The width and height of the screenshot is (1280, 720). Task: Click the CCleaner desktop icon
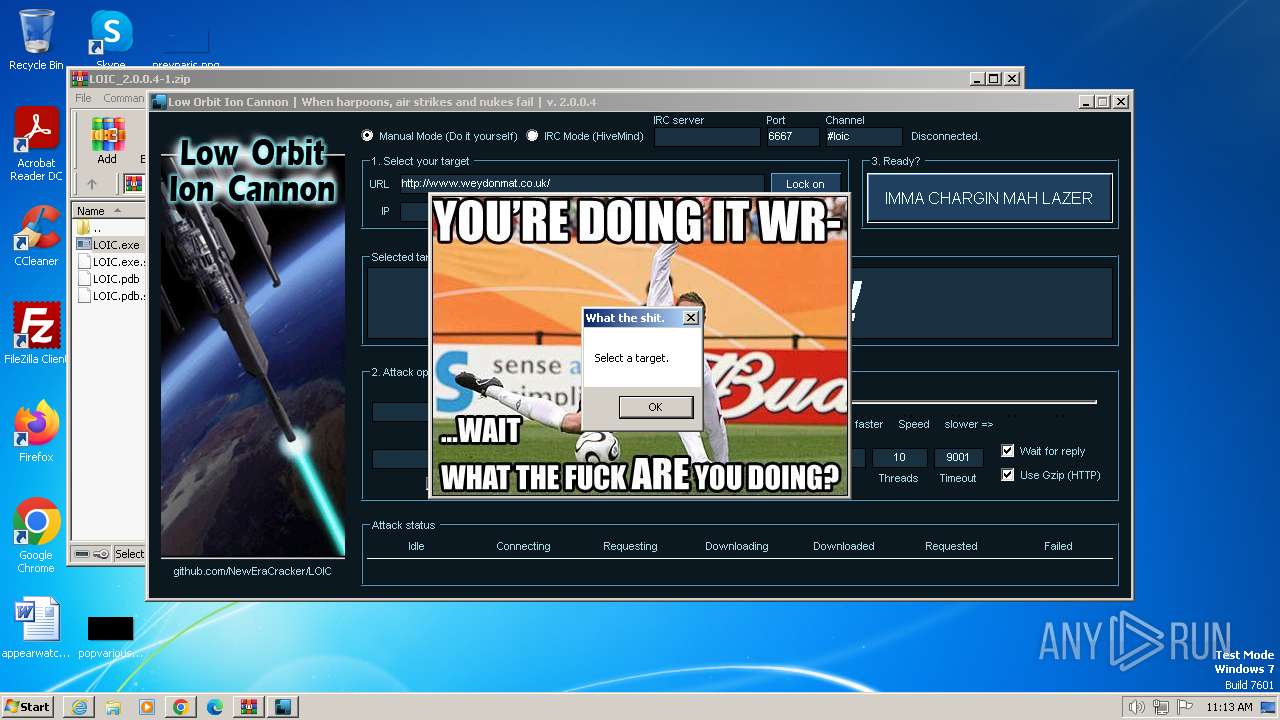point(36,236)
